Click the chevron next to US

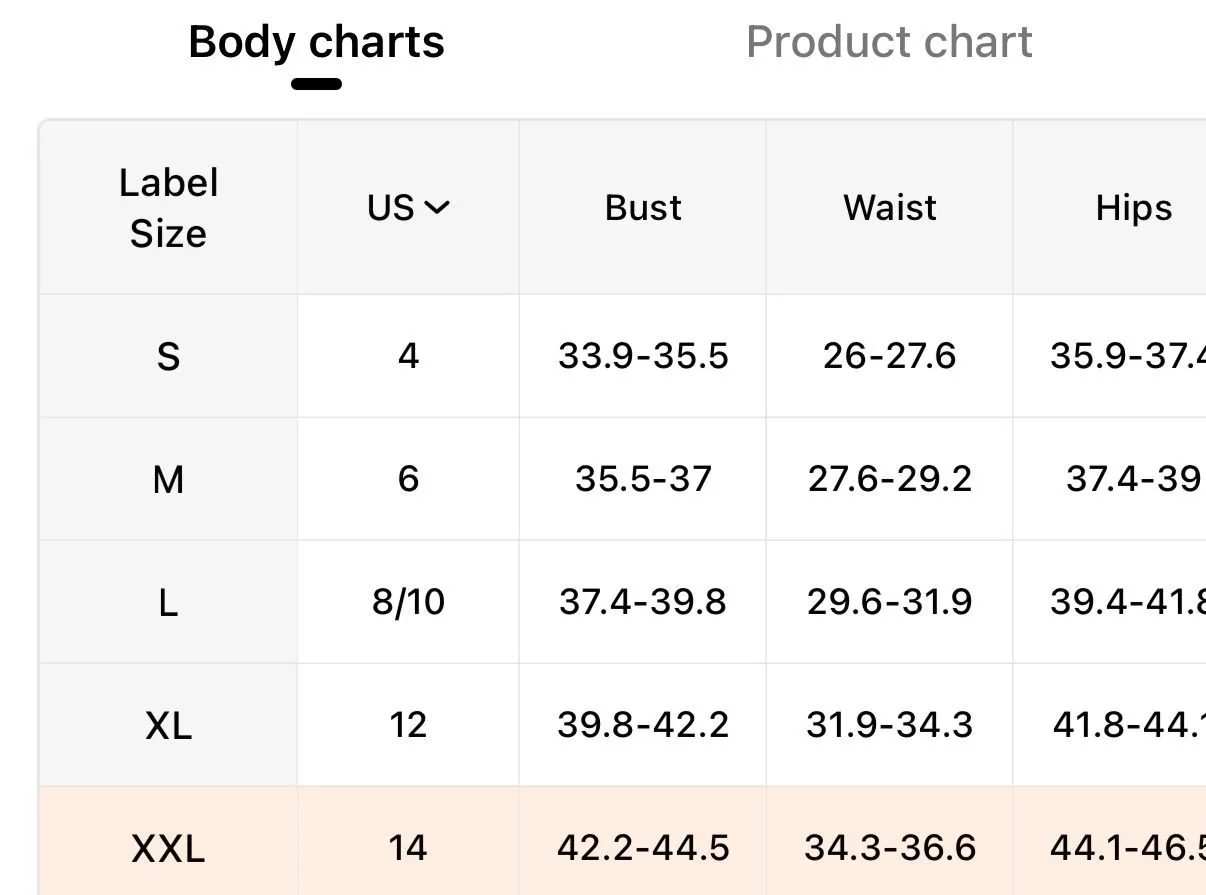437,208
